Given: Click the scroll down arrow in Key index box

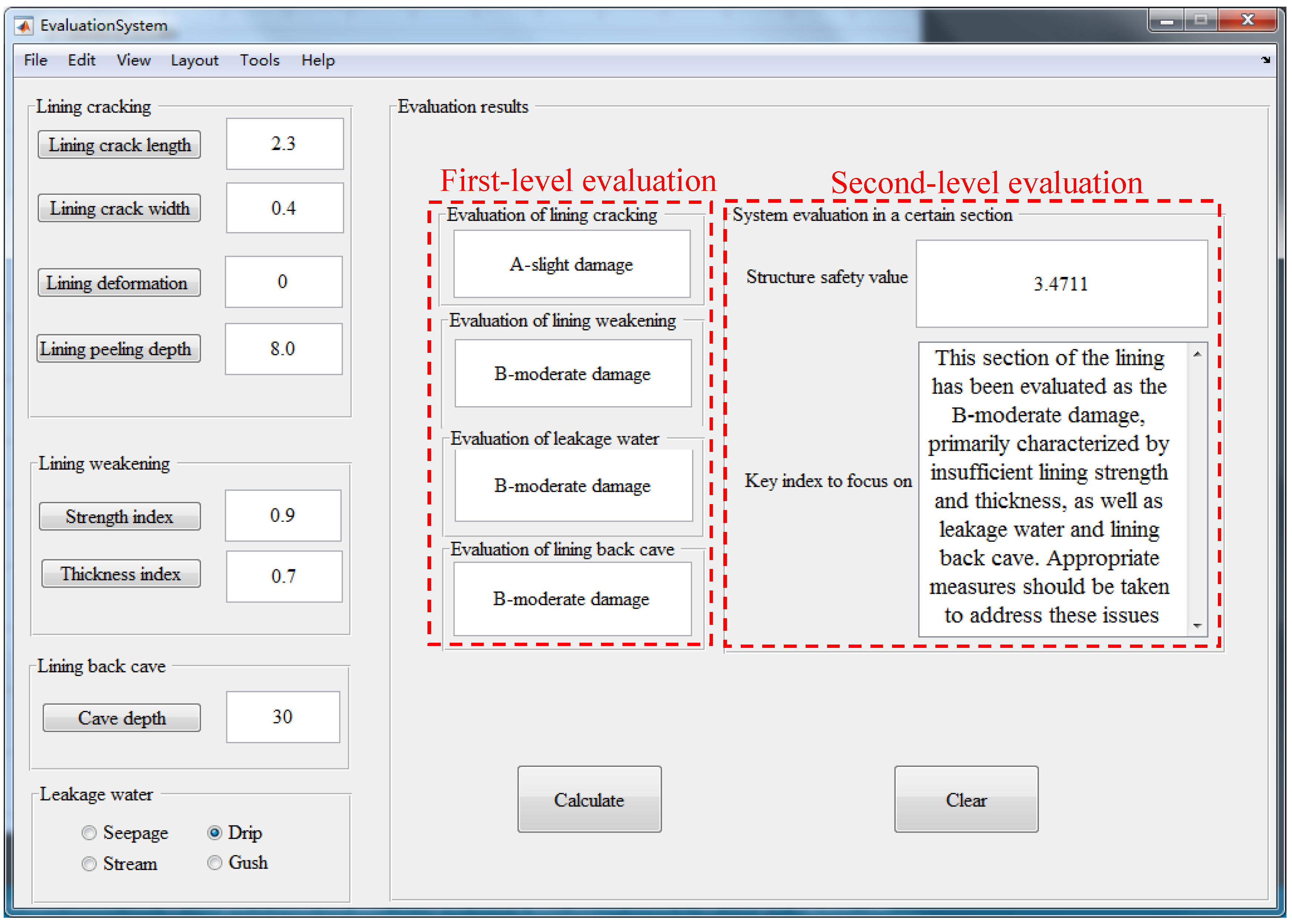Looking at the screenshot, I should pyautogui.click(x=1197, y=626).
